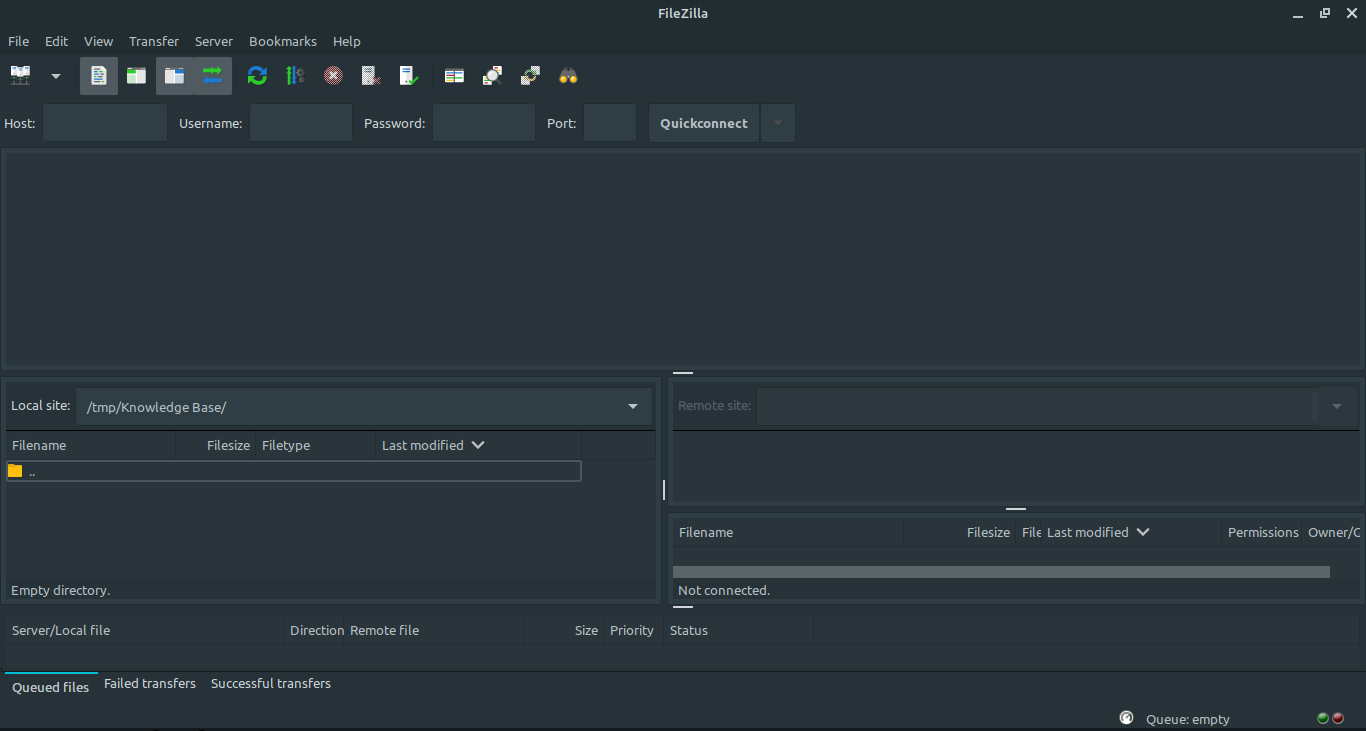This screenshot has width=1366, height=731.
Task: Click Server/Local file queue column header
Action: [145, 630]
